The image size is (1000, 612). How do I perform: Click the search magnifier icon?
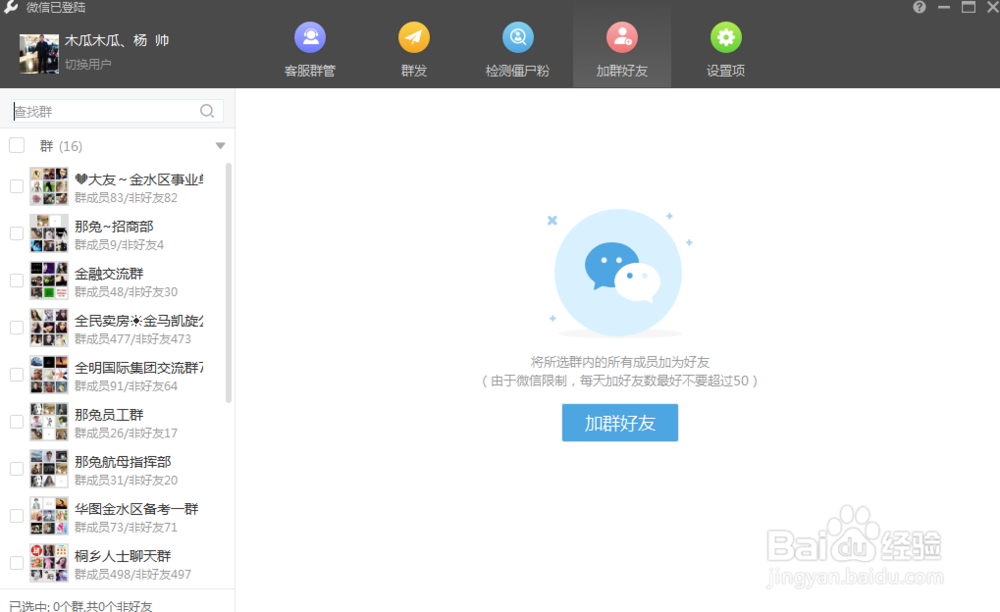point(207,111)
